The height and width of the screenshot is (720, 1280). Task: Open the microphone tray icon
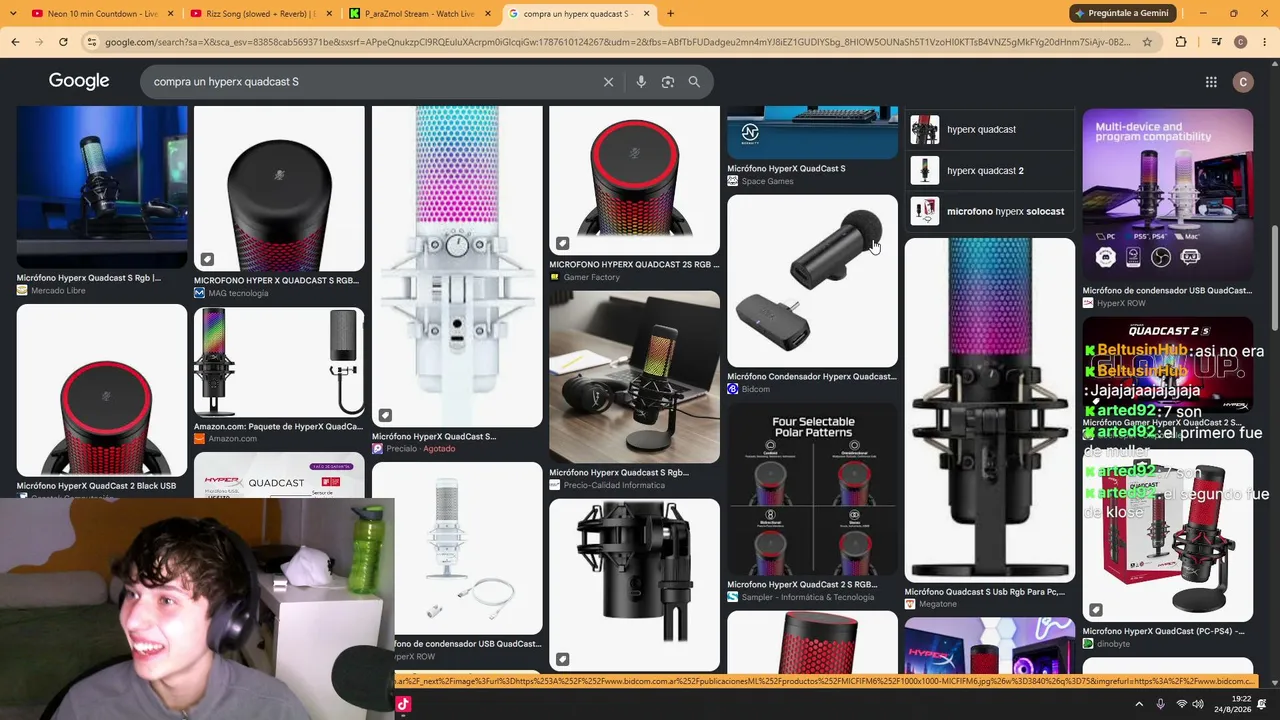pyautogui.click(x=1160, y=704)
